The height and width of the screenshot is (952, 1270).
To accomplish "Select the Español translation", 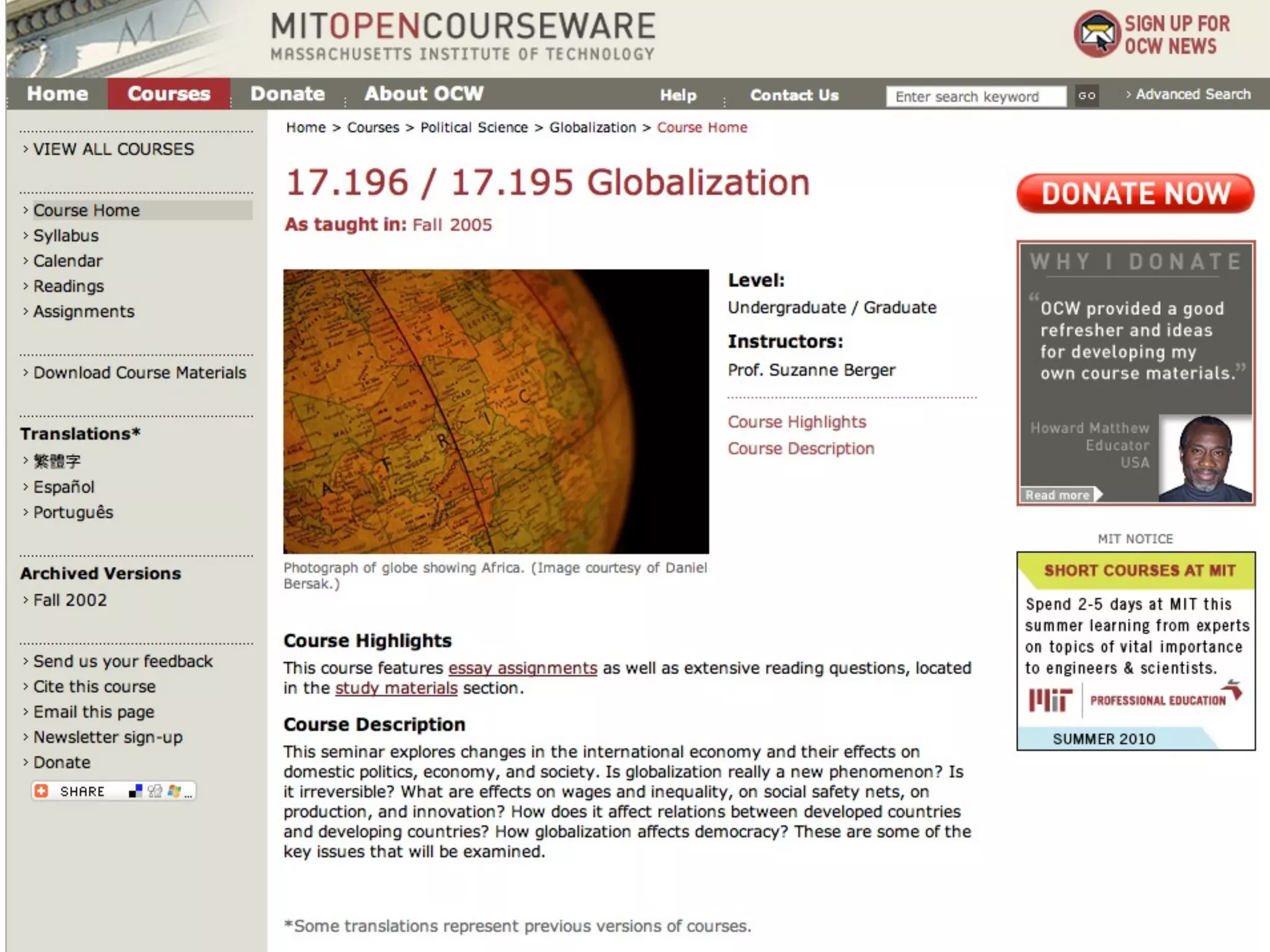I will click(64, 487).
